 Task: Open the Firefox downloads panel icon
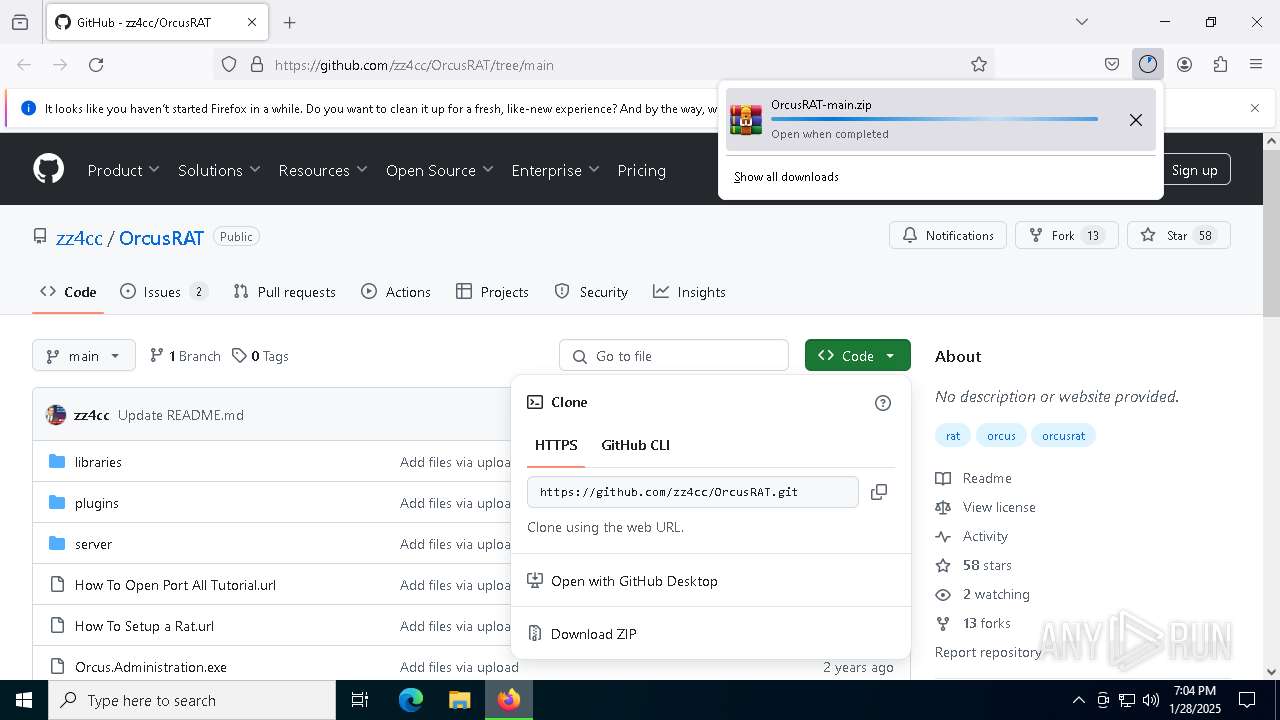[x=1148, y=65]
